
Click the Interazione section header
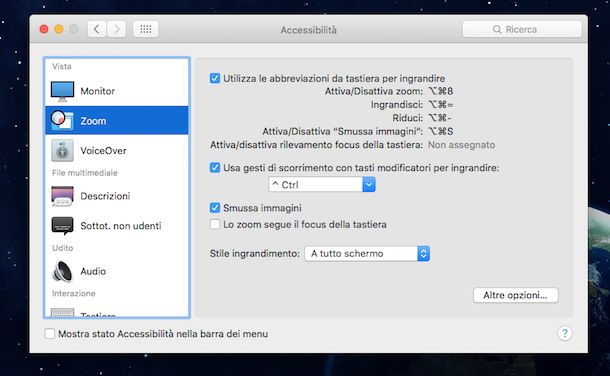74,293
